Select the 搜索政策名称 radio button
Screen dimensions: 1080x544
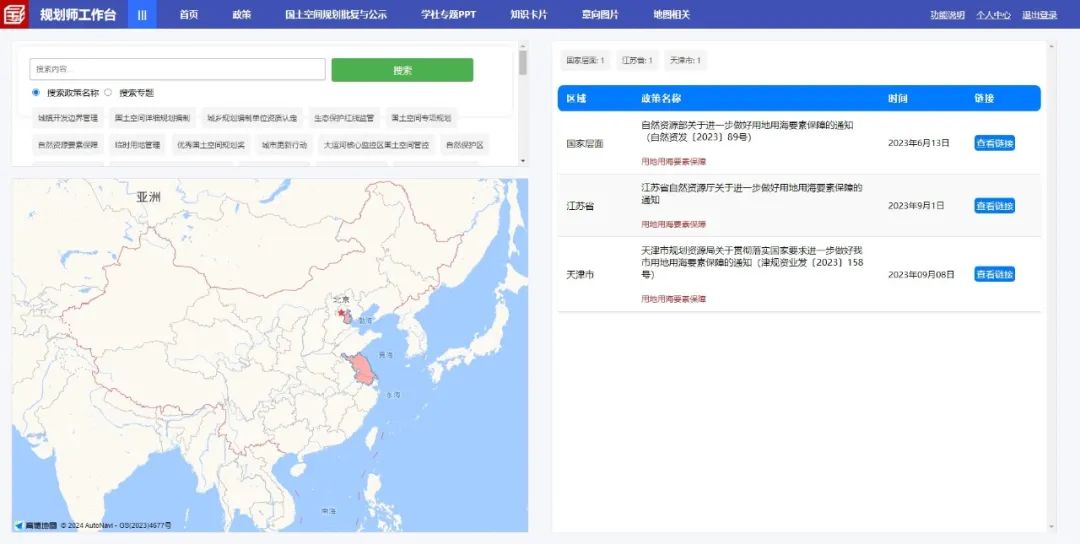coord(36,92)
